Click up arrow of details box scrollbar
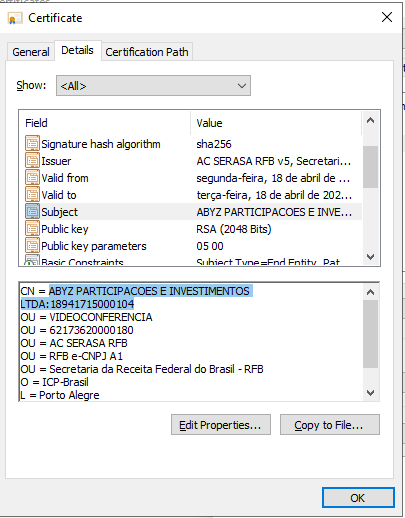Viewport: 405px width, 518px height. pos(370,292)
